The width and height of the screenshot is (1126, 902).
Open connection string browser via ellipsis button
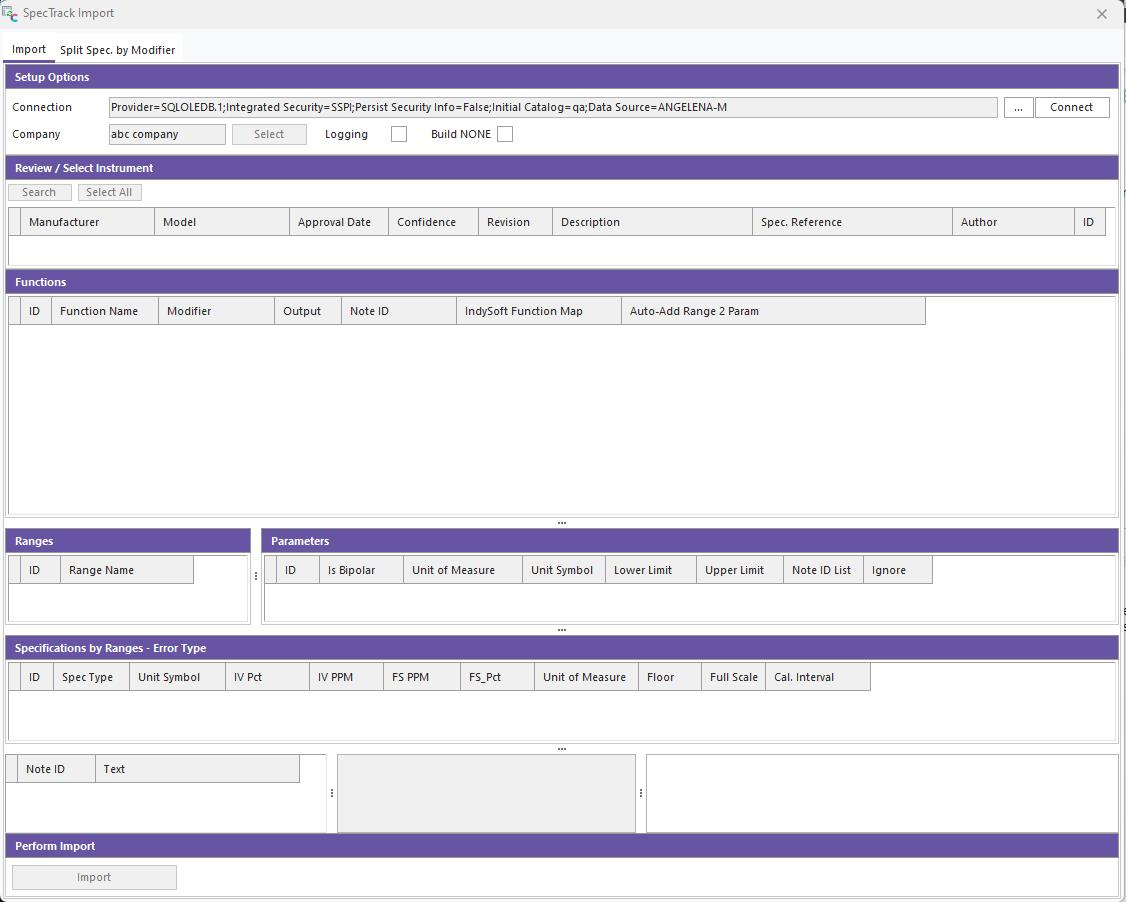tap(1018, 107)
